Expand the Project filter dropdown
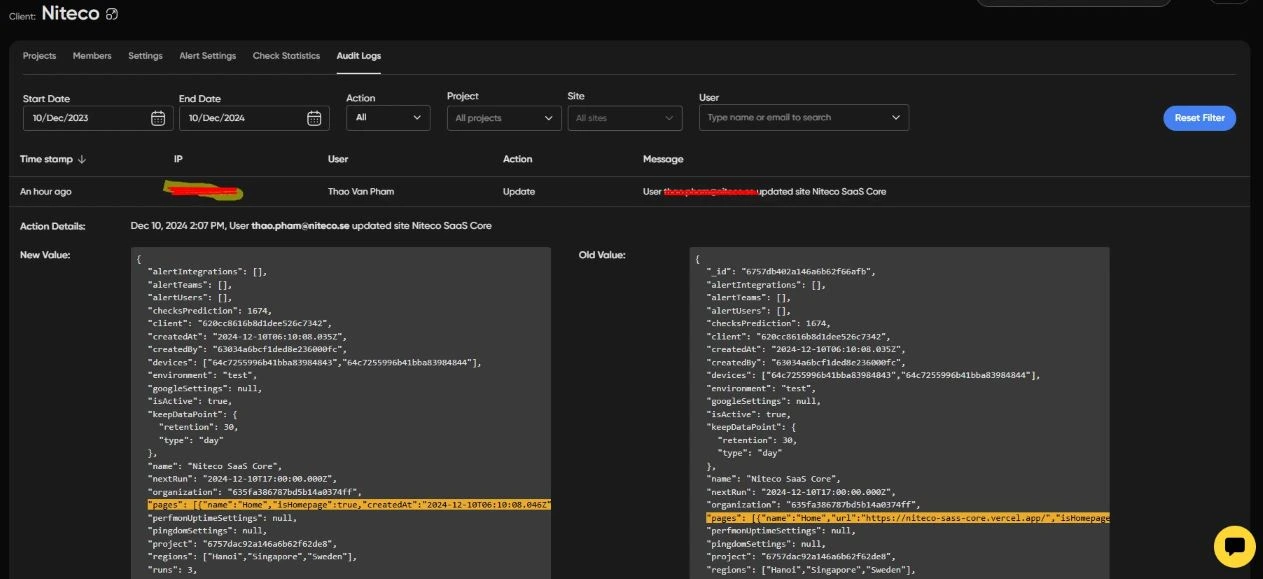The height and width of the screenshot is (579, 1263). click(503, 118)
